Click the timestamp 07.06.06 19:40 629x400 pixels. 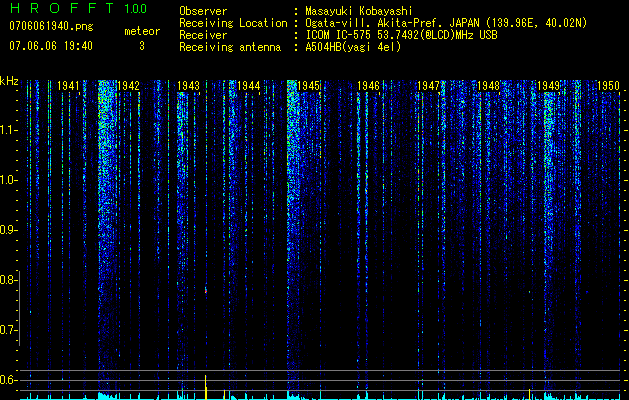pyautogui.click(x=51, y=46)
